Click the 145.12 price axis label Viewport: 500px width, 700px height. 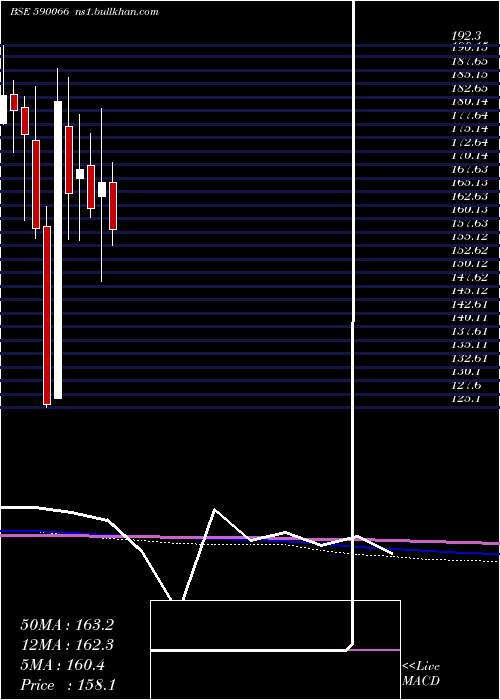[x=469, y=291]
